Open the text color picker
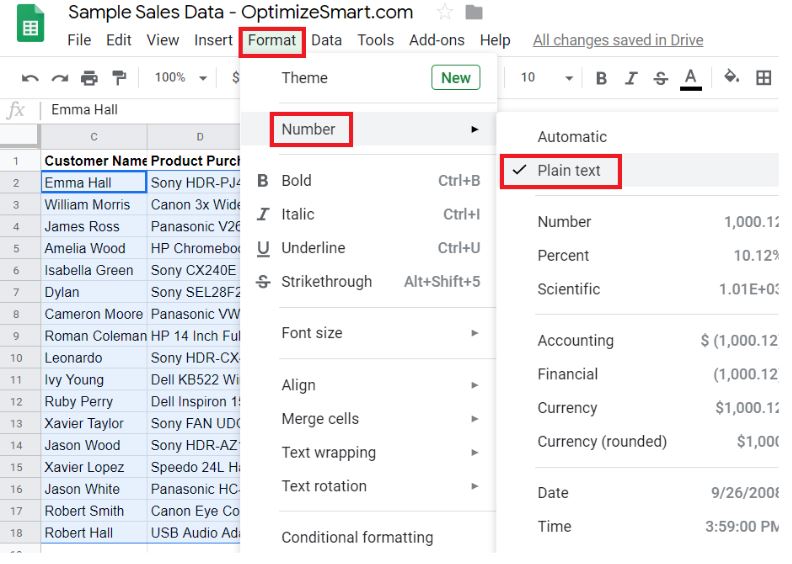The image size is (792, 564). [690, 79]
